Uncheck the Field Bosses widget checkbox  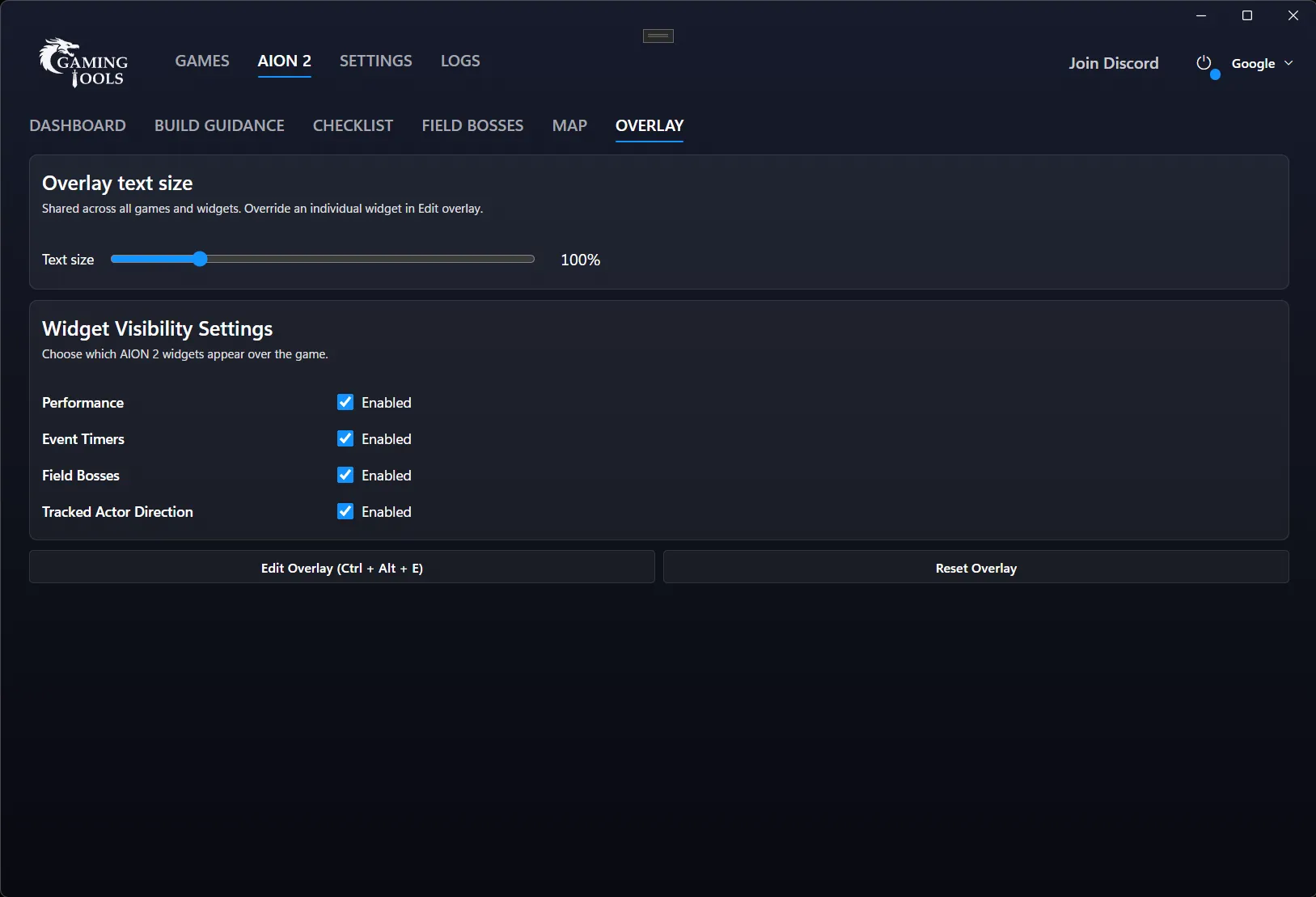345,475
